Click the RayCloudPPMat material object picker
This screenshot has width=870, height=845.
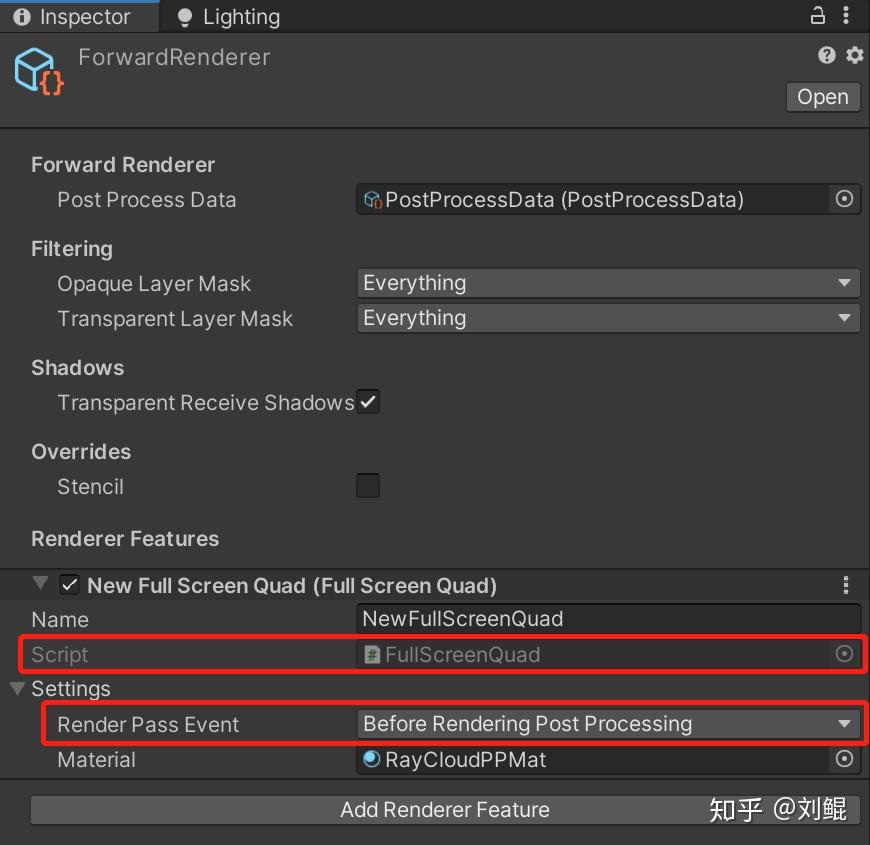pyautogui.click(x=843, y=759)
